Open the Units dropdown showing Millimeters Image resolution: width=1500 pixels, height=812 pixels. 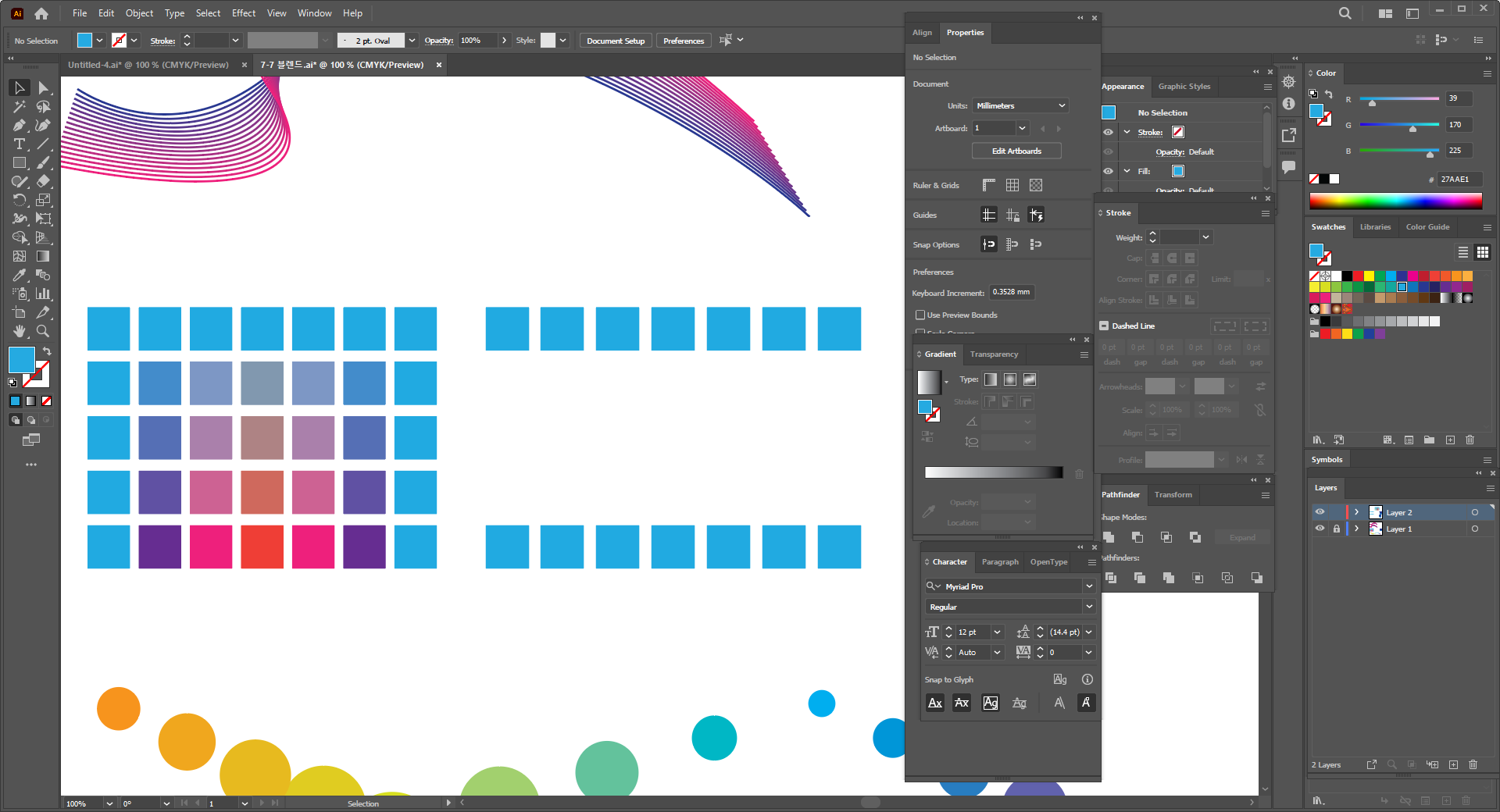(1020, 105)
